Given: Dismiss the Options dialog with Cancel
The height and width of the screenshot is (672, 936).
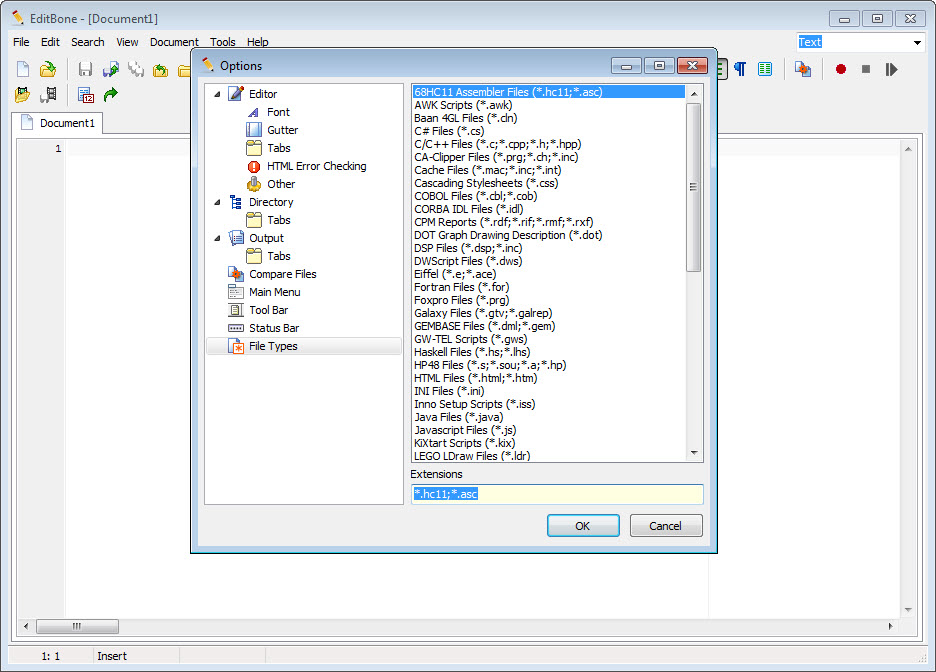Looking at the screenshot, I should point(666,525).
